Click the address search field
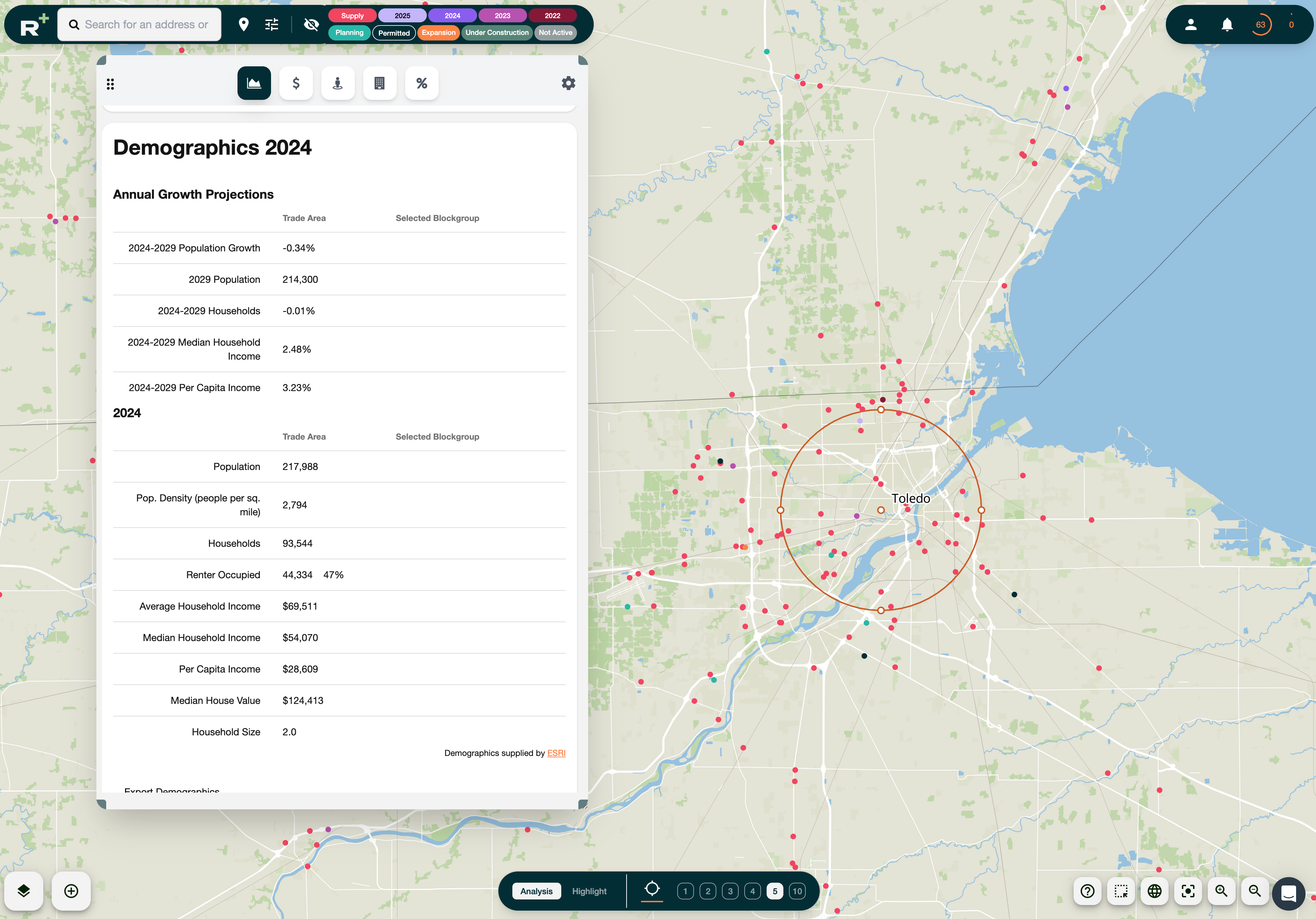 (x=146, y=25)
